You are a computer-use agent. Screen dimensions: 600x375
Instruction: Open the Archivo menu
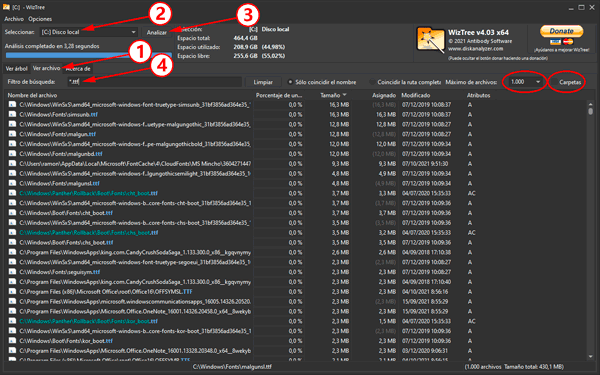click(x=14, y=19)
